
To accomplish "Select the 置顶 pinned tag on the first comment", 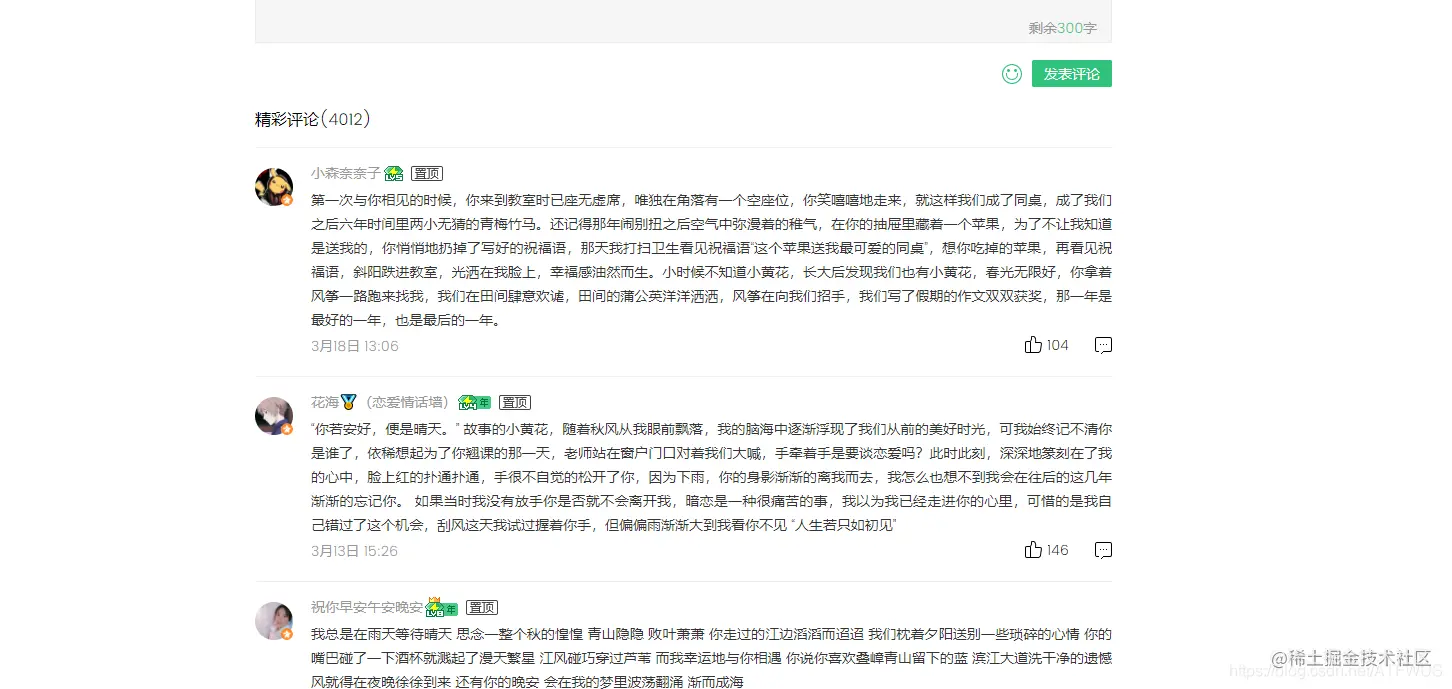I will tap(427, 172).
